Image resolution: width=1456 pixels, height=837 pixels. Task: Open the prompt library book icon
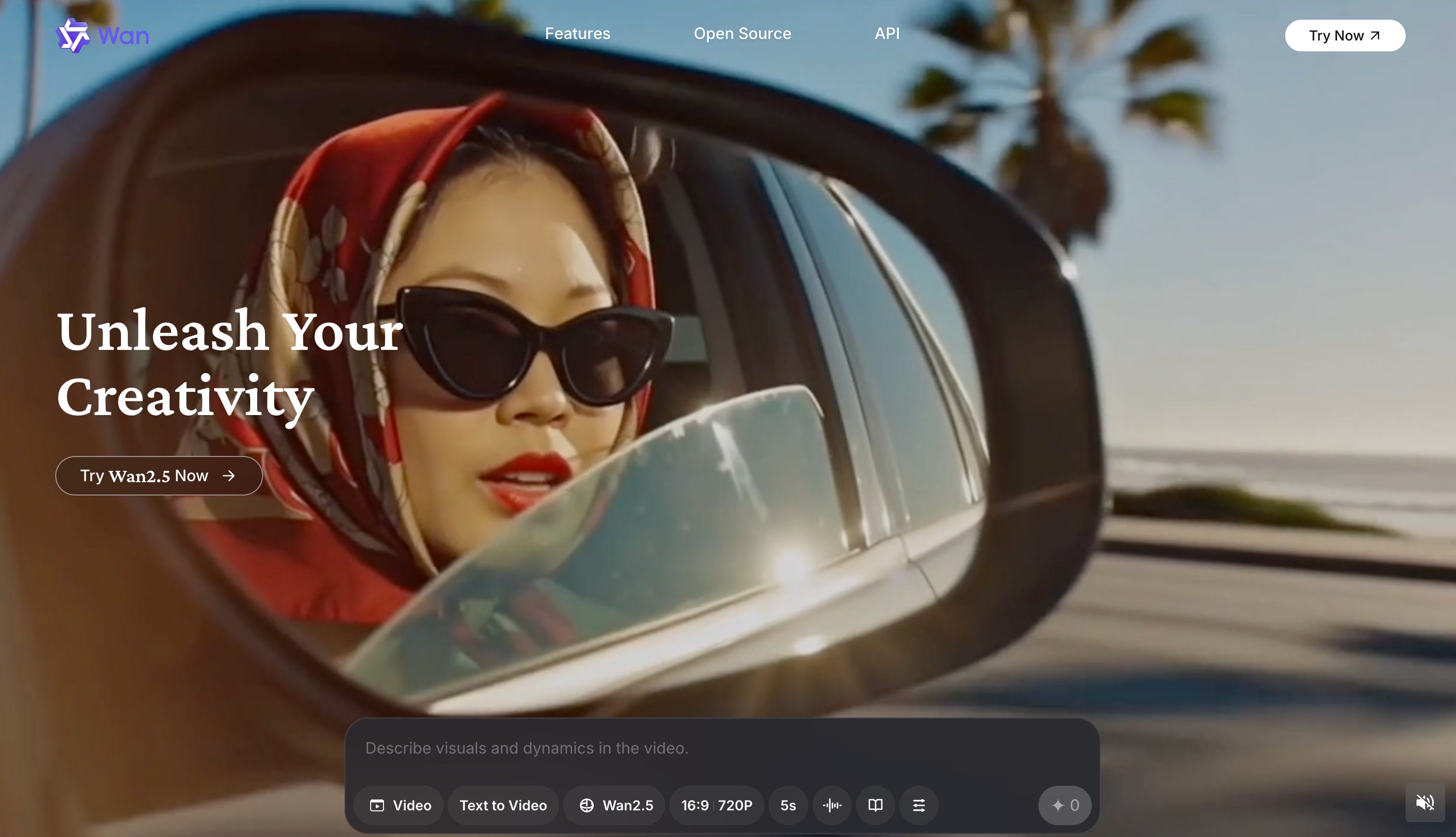point(875,805)
